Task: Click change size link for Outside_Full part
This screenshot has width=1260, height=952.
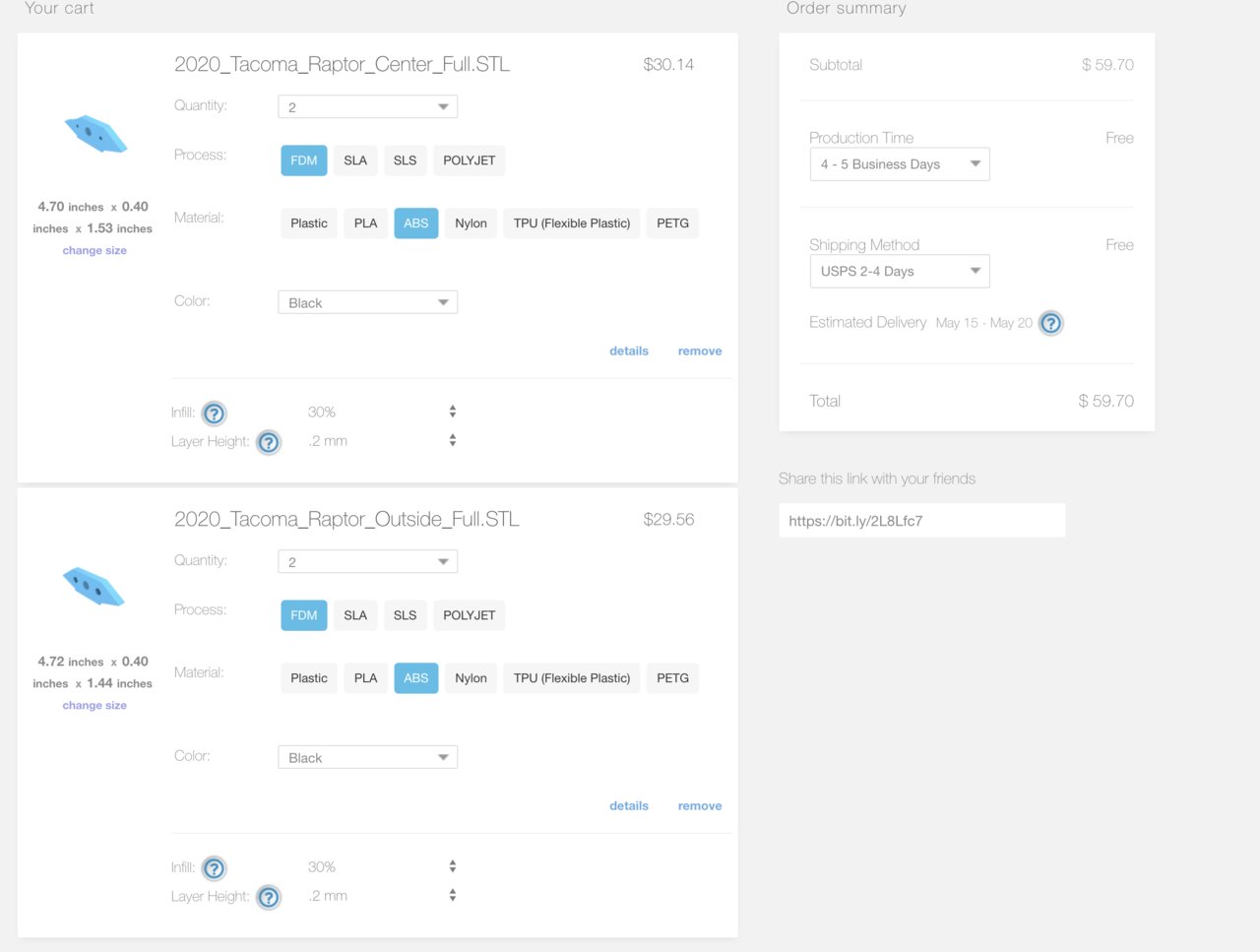Action: point(94,705)
